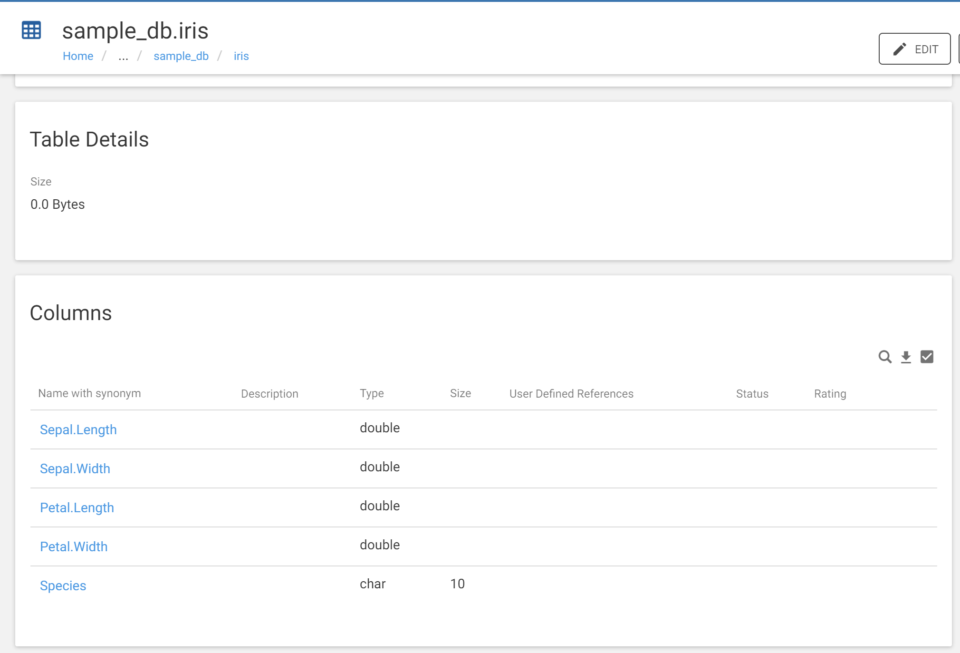Click the Status column header

tap(752, 394)
